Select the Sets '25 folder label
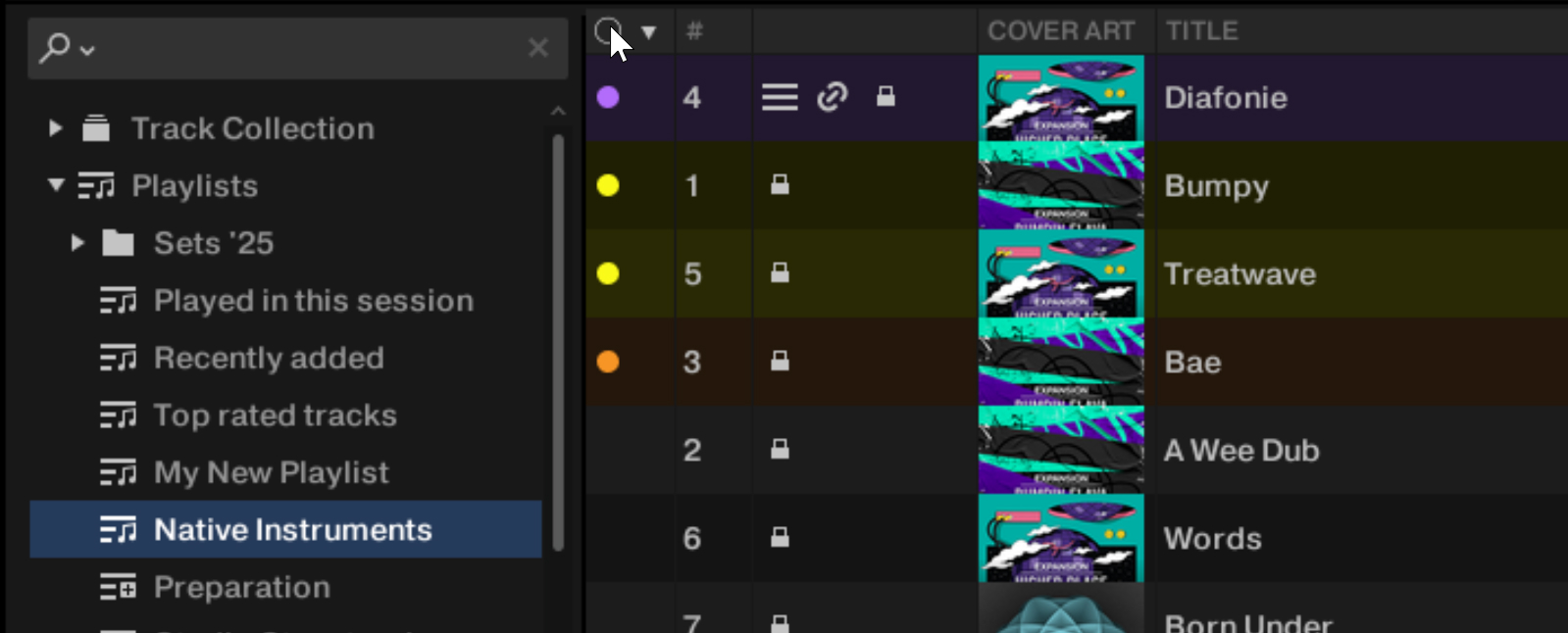 (214, 243)
